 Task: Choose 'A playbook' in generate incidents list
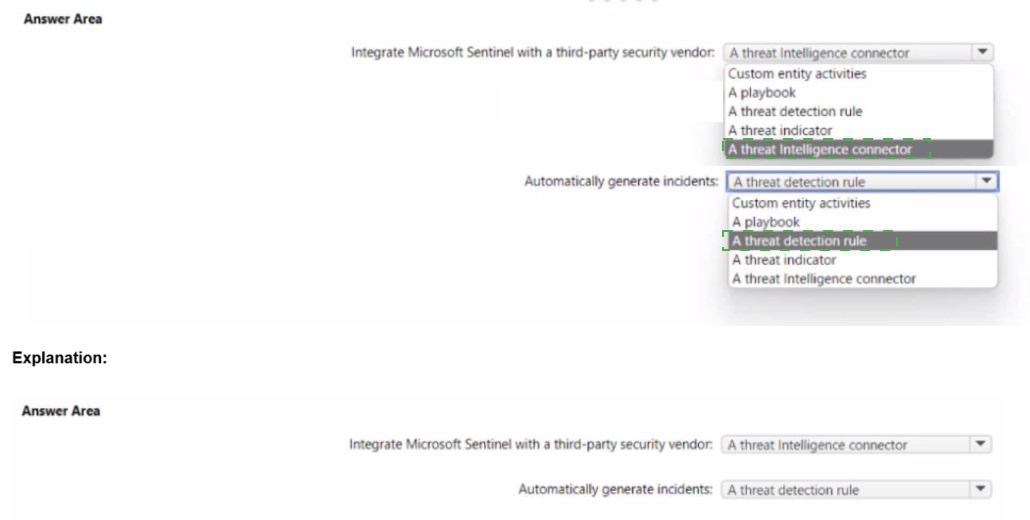pyautogui.click(x=767, y=222)
